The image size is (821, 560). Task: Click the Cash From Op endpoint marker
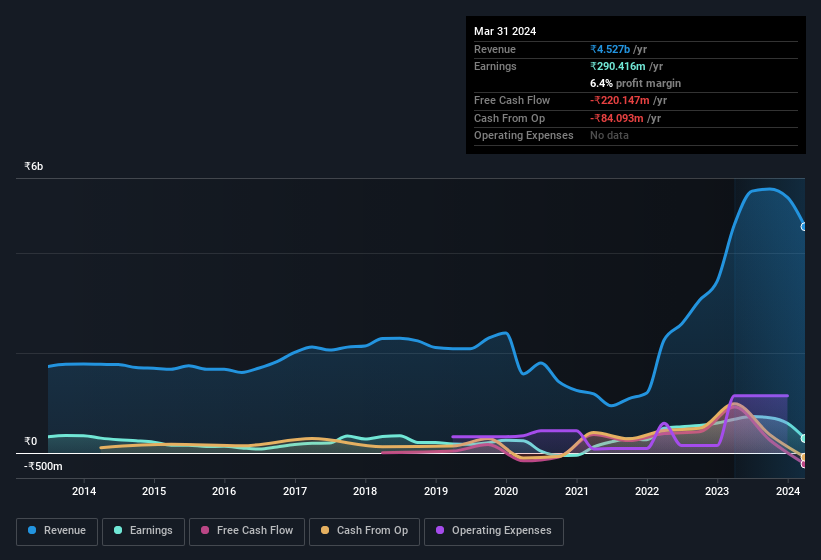click(x=804, y=457)
